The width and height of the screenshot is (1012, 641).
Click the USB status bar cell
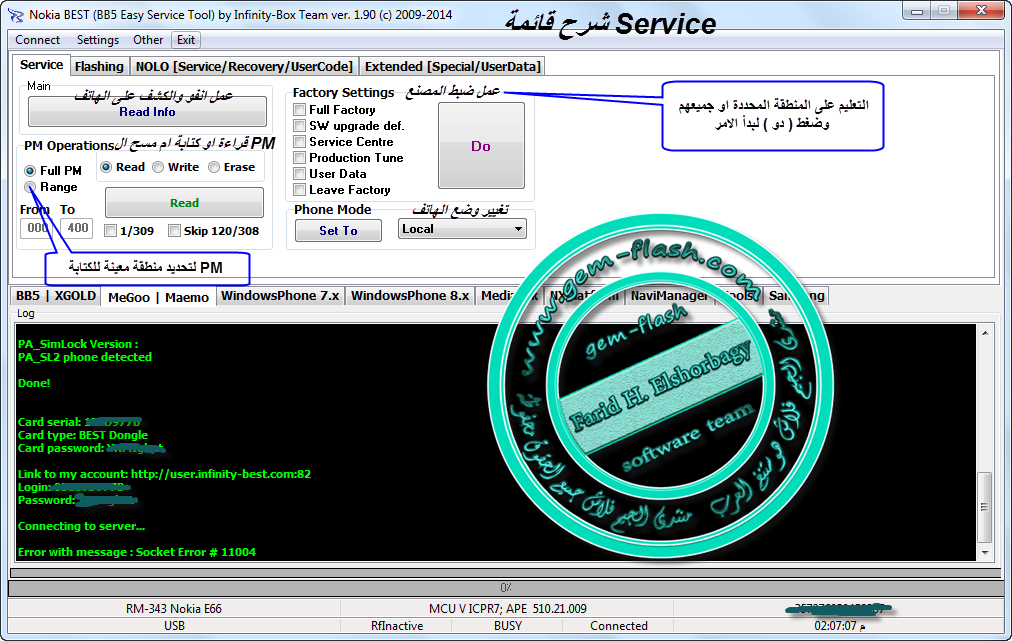click(174, 626)
